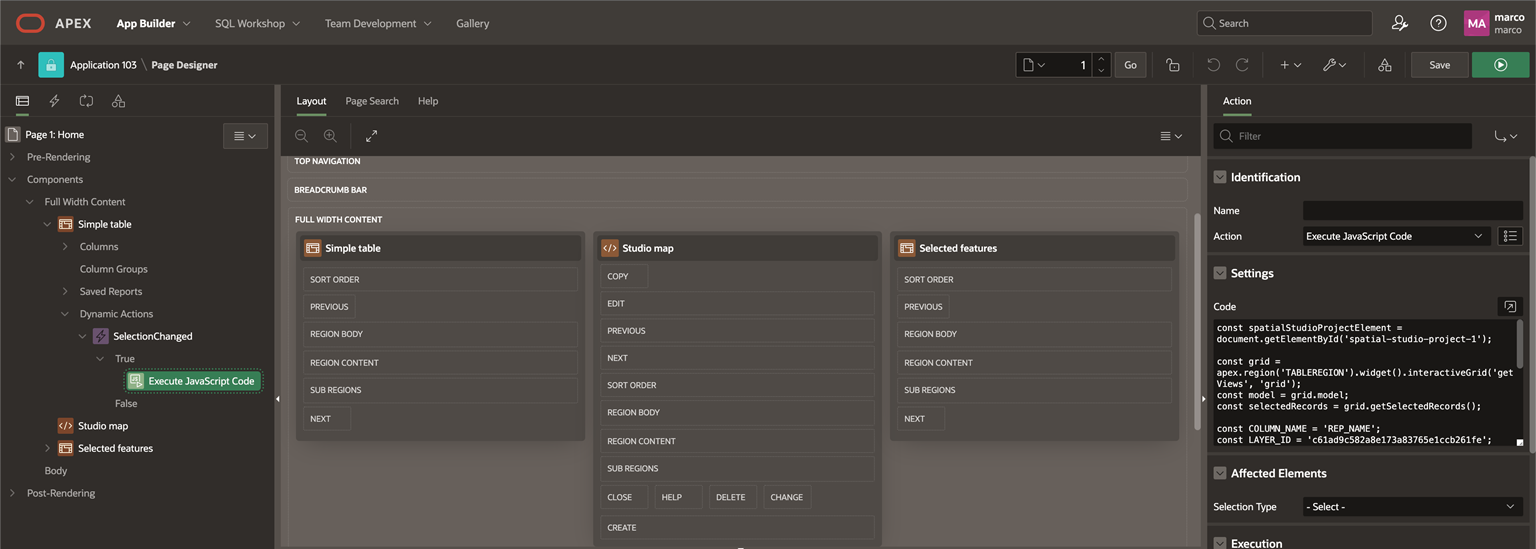Open the Action dropdown Execute JavaScript Code
This screenshot has width=1536, height=549.
click(x=1397, y=236)
